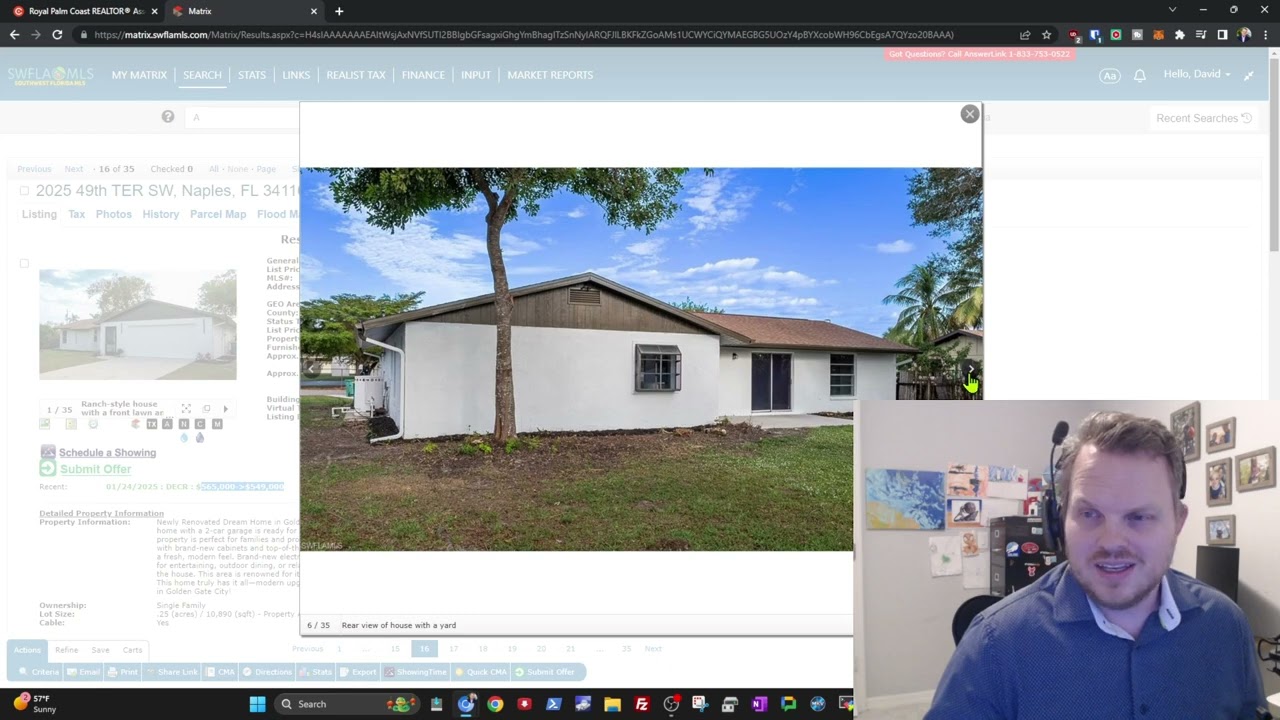Click the help question mark icon
Viewport: 1280px width, 720px height.
click(168, 117)
